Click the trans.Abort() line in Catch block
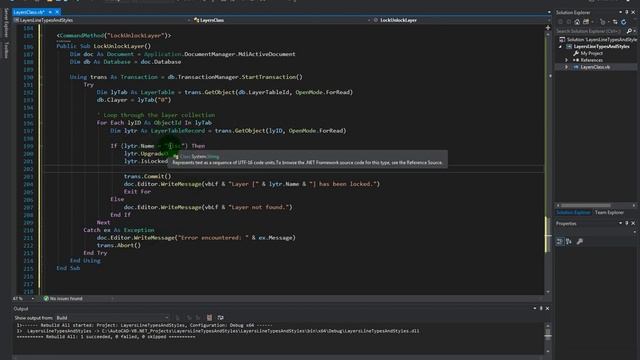This screenshot has height=360, width=640. tap(119, 245)
